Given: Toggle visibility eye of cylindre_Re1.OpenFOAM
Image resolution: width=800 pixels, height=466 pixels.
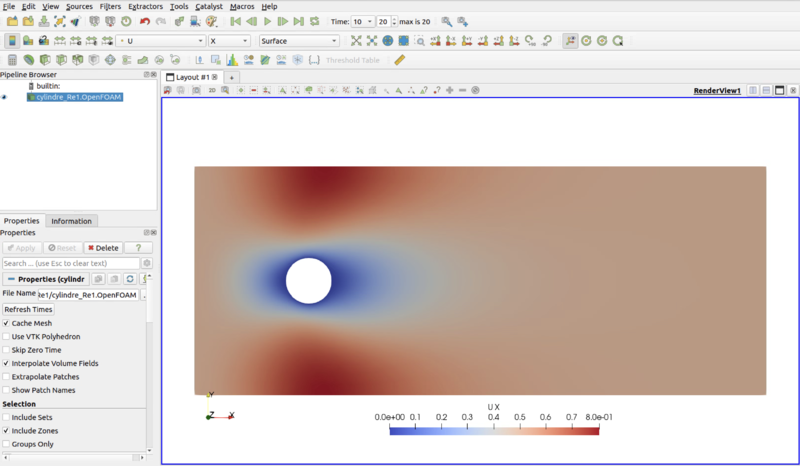Looking at the screenshot, I should [x=5, y=97].
